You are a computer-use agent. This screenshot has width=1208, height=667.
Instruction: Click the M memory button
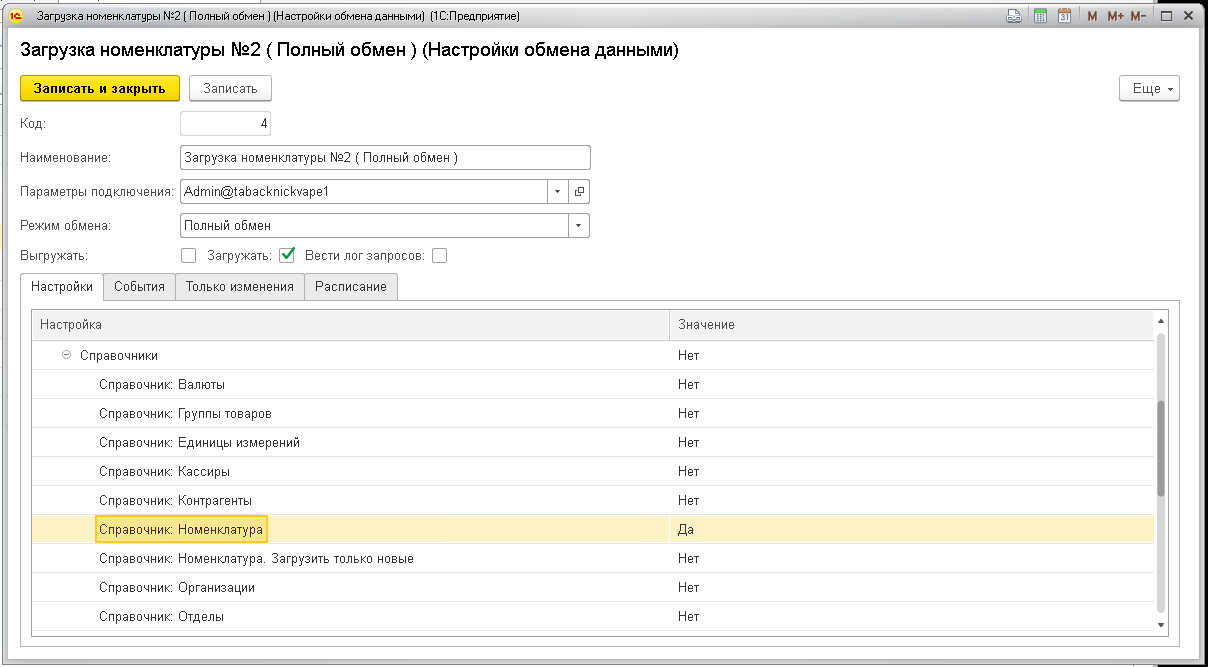[x=1092, y=16]
